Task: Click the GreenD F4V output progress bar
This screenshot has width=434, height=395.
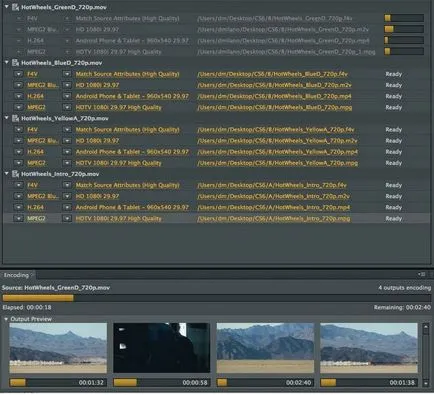Action: (x=404, y=18)
